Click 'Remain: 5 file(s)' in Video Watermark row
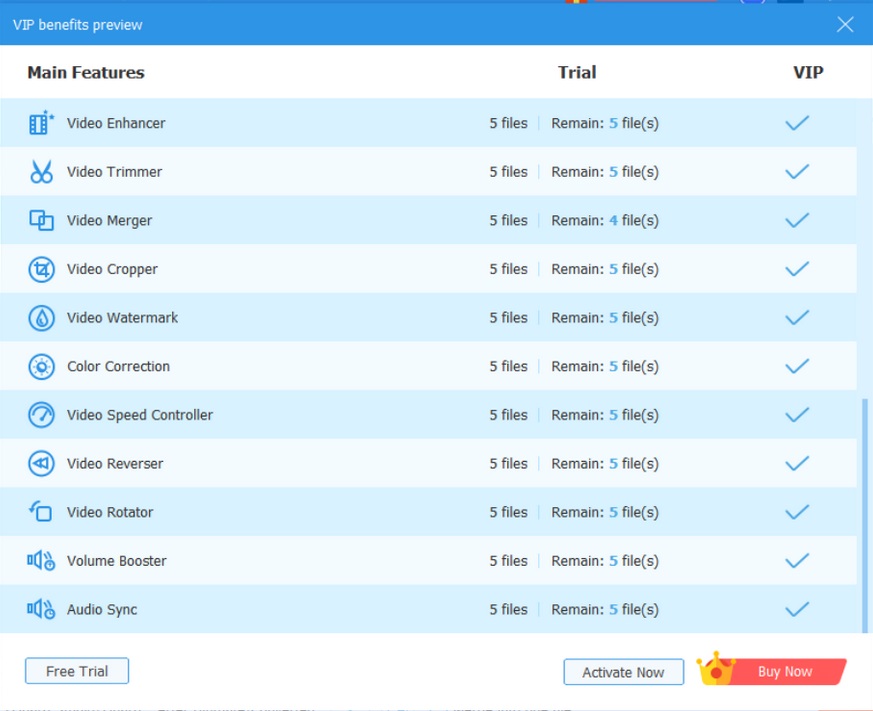The height and width of the screenshot is (711, 873). pos(605,318)
